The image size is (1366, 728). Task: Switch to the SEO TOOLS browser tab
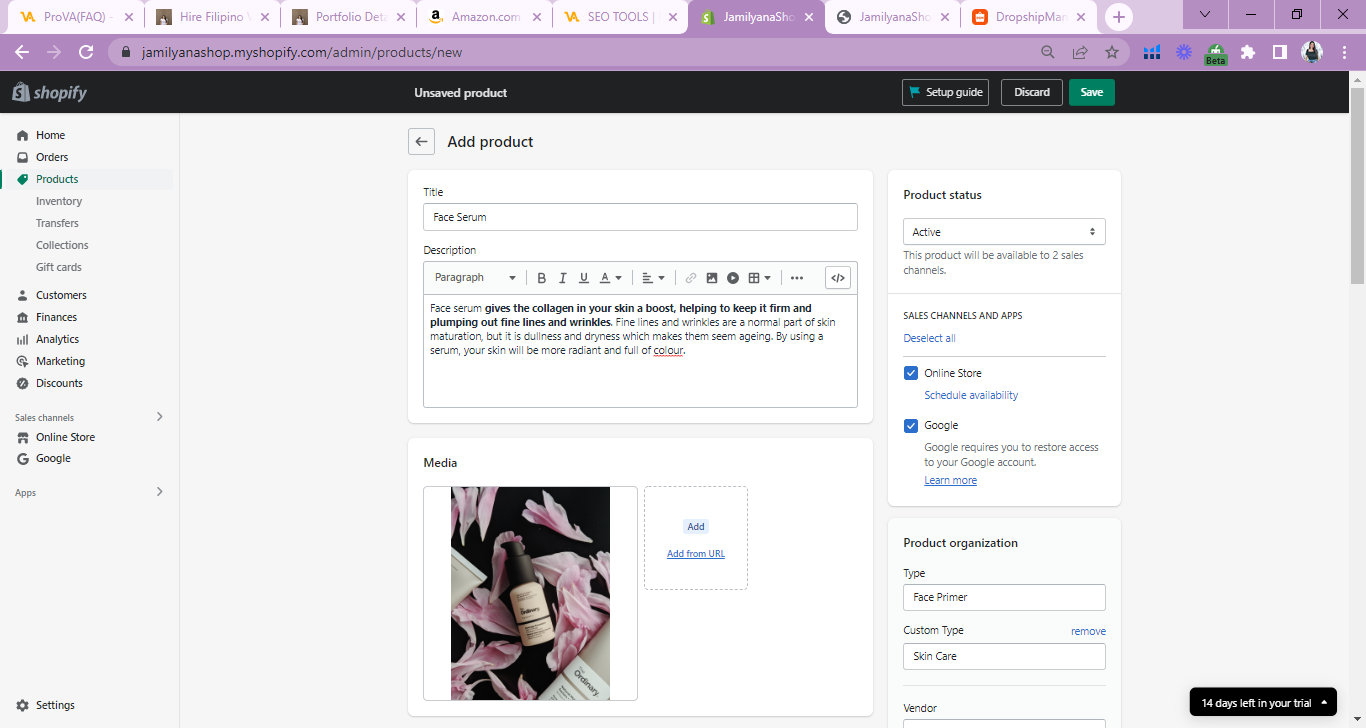tap(620, 17)
